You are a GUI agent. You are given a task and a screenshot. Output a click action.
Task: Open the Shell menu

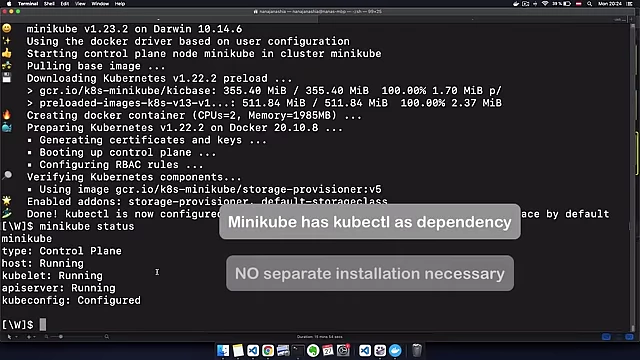(x=49, y=4)
